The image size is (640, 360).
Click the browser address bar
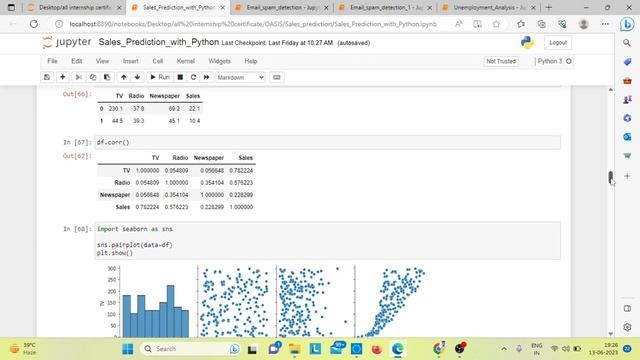tap(253, 24)
